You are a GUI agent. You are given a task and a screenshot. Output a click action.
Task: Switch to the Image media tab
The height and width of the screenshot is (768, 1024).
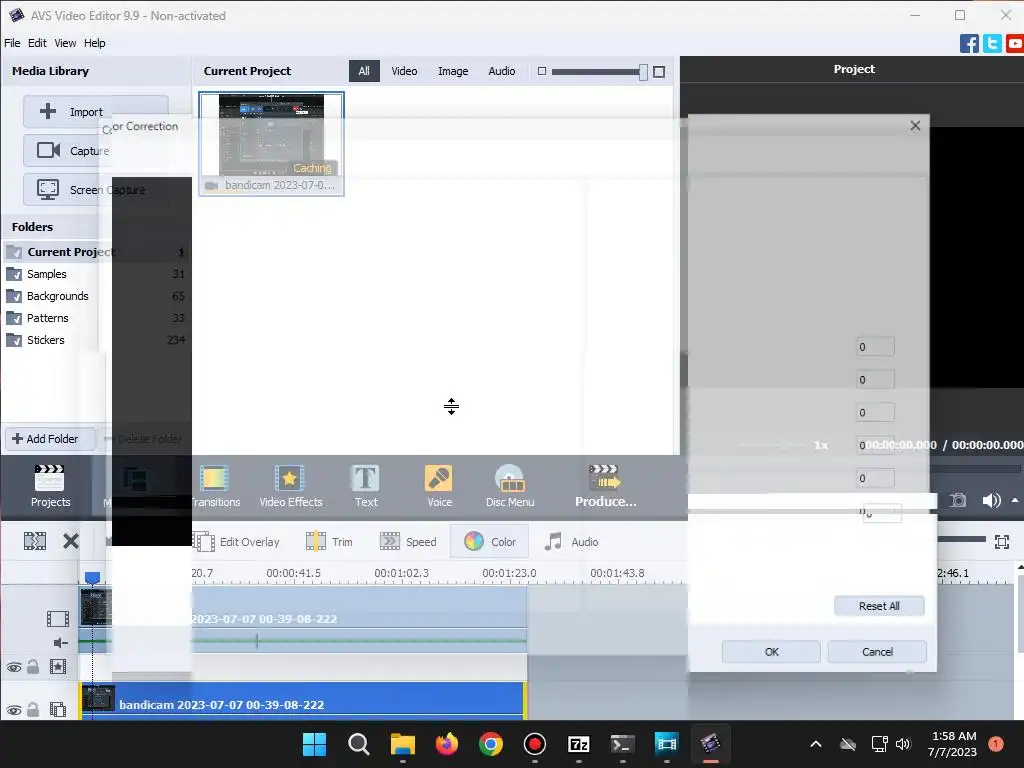(x=453, y=71)
